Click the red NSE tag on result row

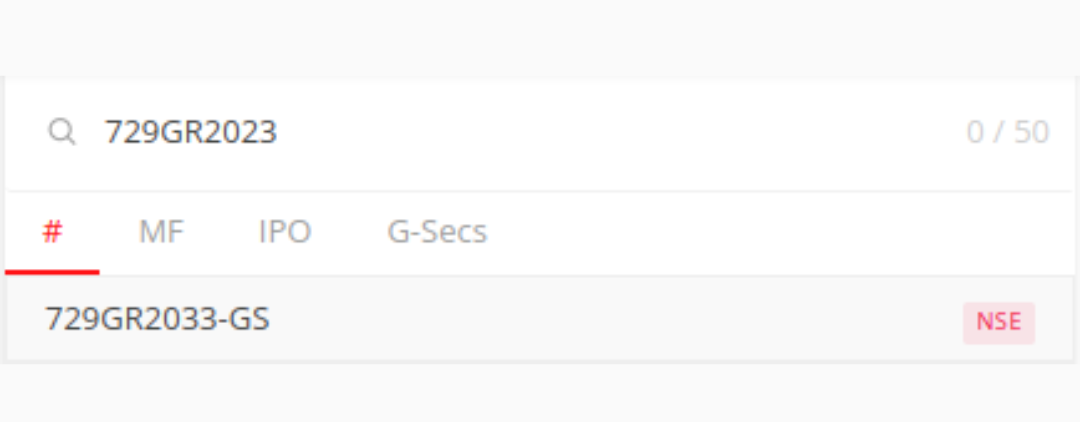pyautogui.click(x=999, y=322)
